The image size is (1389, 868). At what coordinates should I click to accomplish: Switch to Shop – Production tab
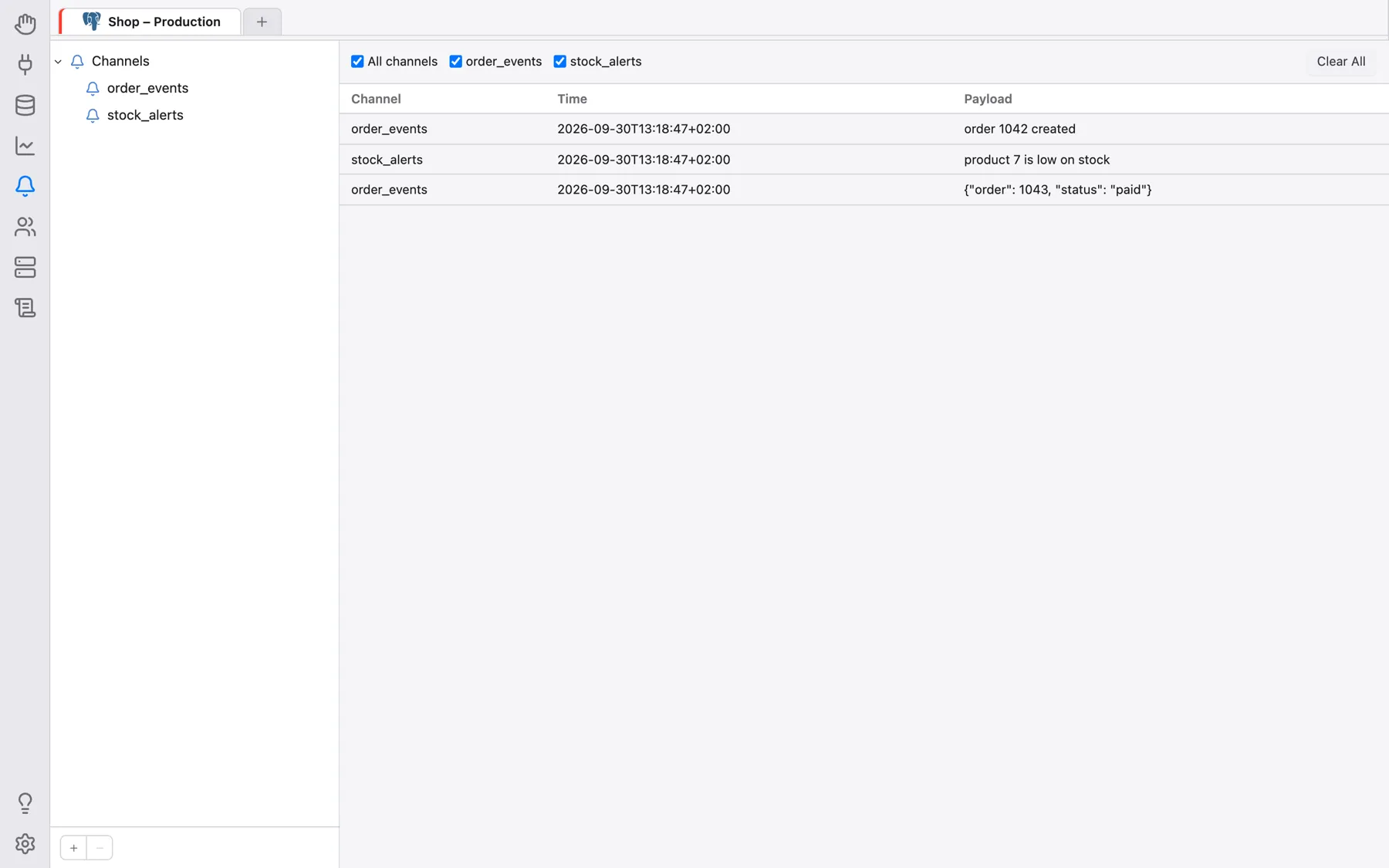[x=150, y=21]
